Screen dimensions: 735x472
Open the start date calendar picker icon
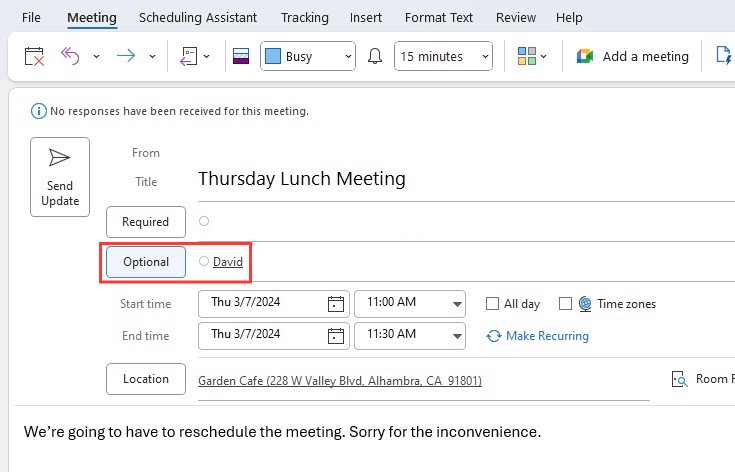pos(336,304)
